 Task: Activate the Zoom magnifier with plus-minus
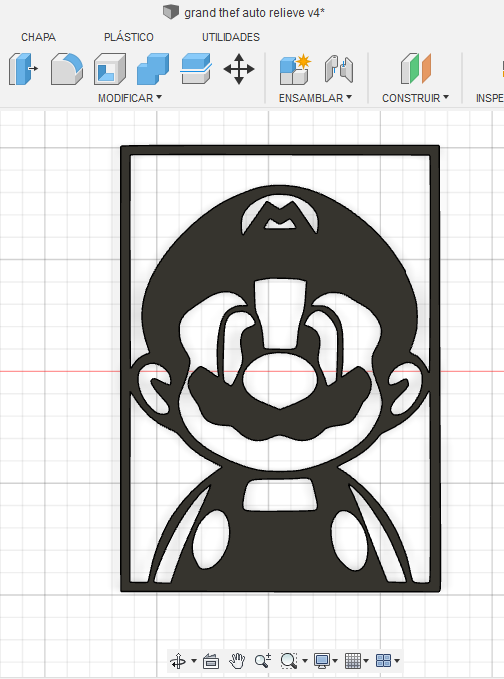point(263,661)
